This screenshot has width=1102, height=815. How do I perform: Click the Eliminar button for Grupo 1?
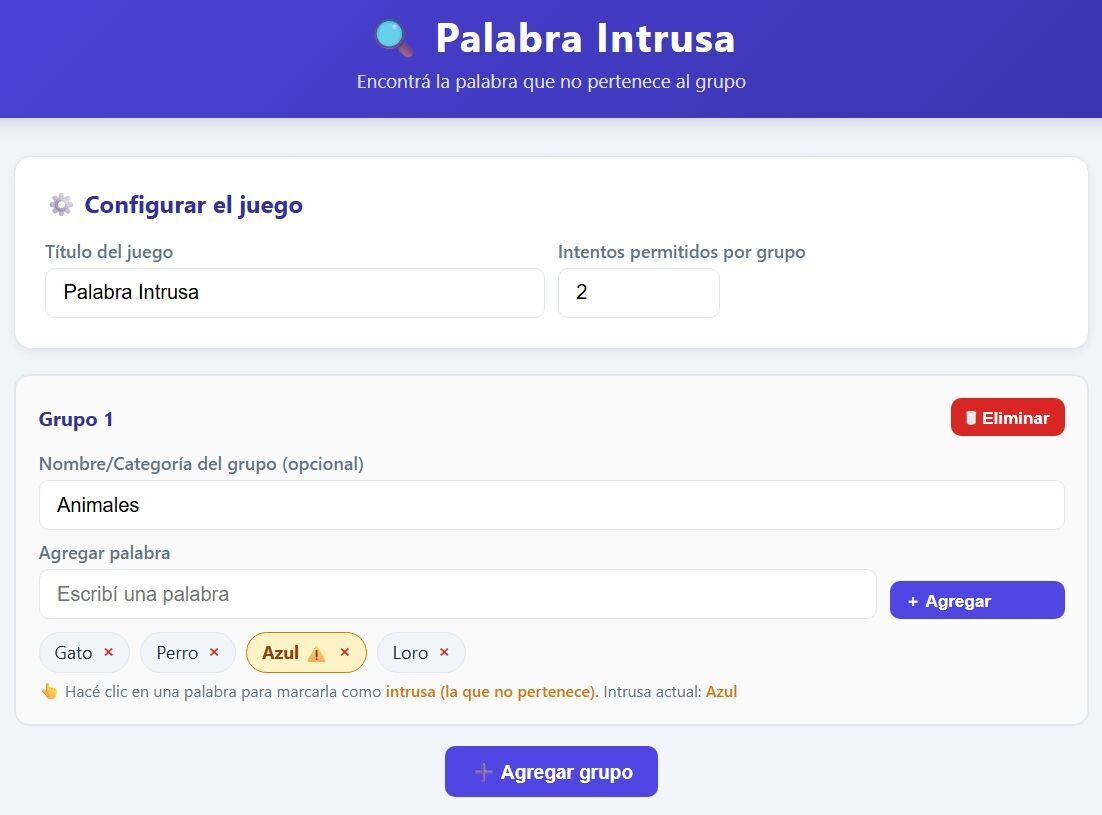pos(1008,417)
